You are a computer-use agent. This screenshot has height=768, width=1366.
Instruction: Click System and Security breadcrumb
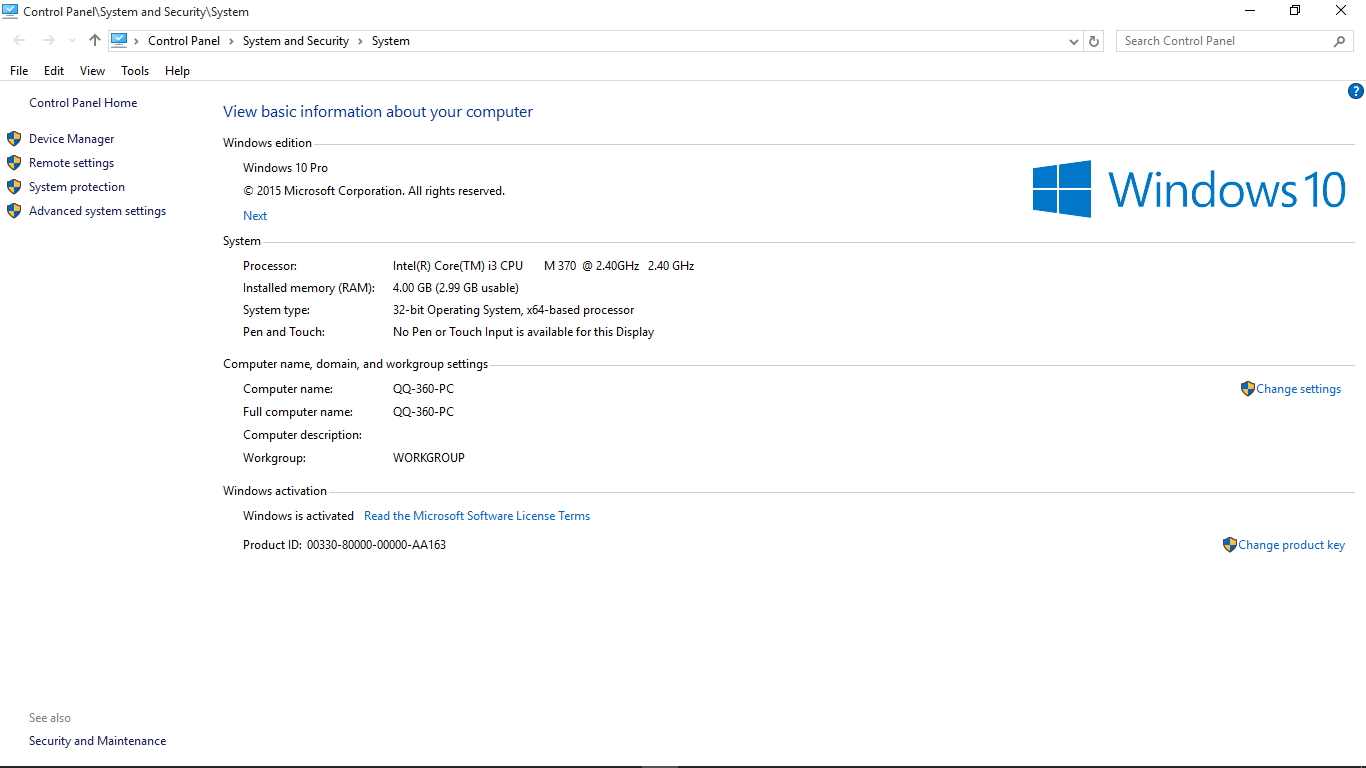pyautogui.click(x=296, y=41)
